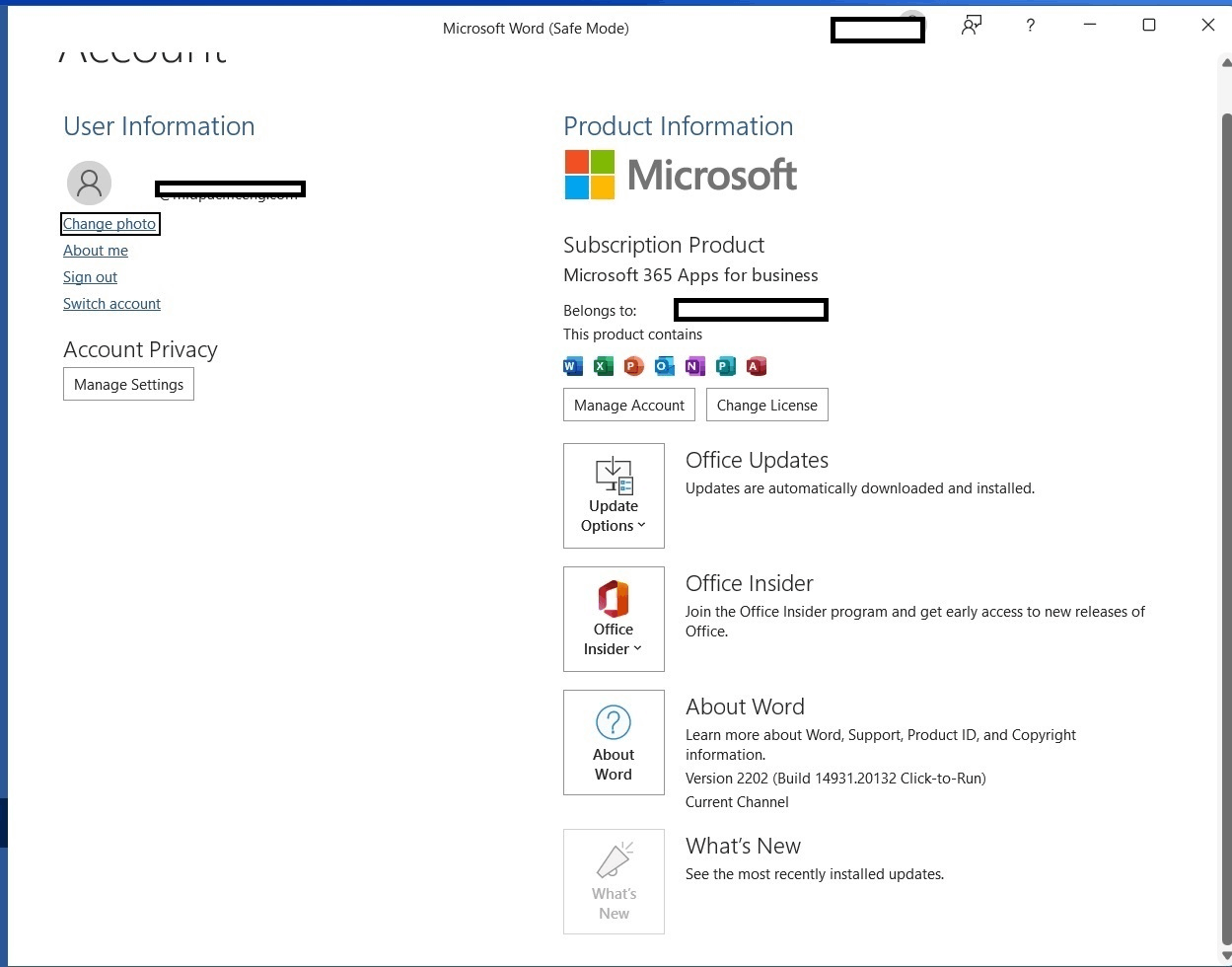Click the PowerPoint app icon

[x=634, y=367]
